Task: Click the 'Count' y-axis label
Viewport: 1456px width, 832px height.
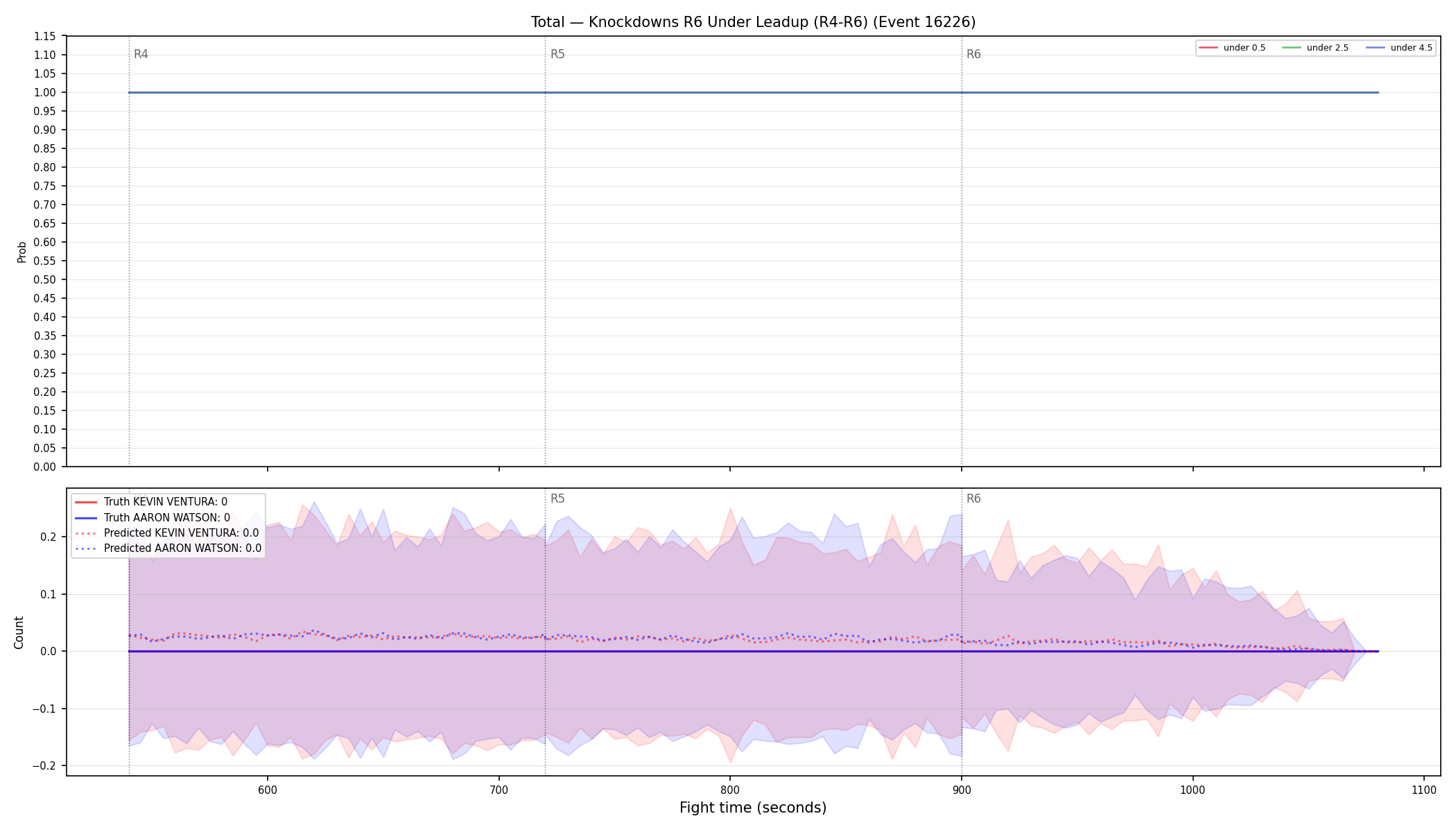Action: coord(19,632)
